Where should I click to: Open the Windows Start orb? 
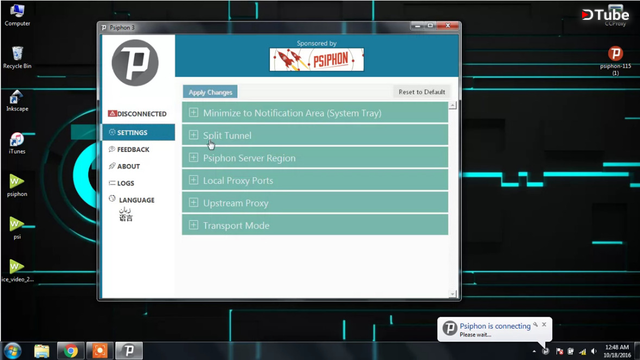click(13, 351)
